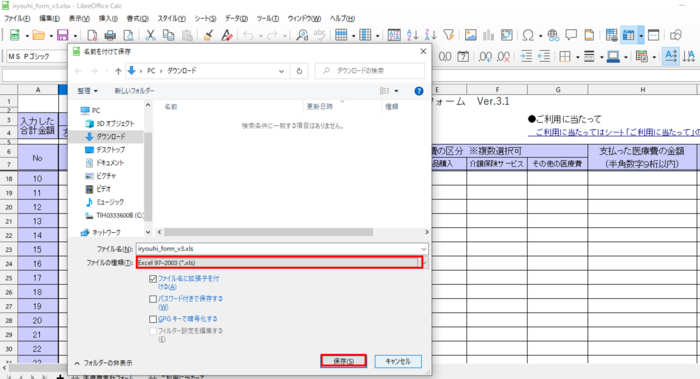This screenshot has height=379, width=700.
Task: Toggle the AutoFilter funnel icon
Action: (x=449, y=35)
